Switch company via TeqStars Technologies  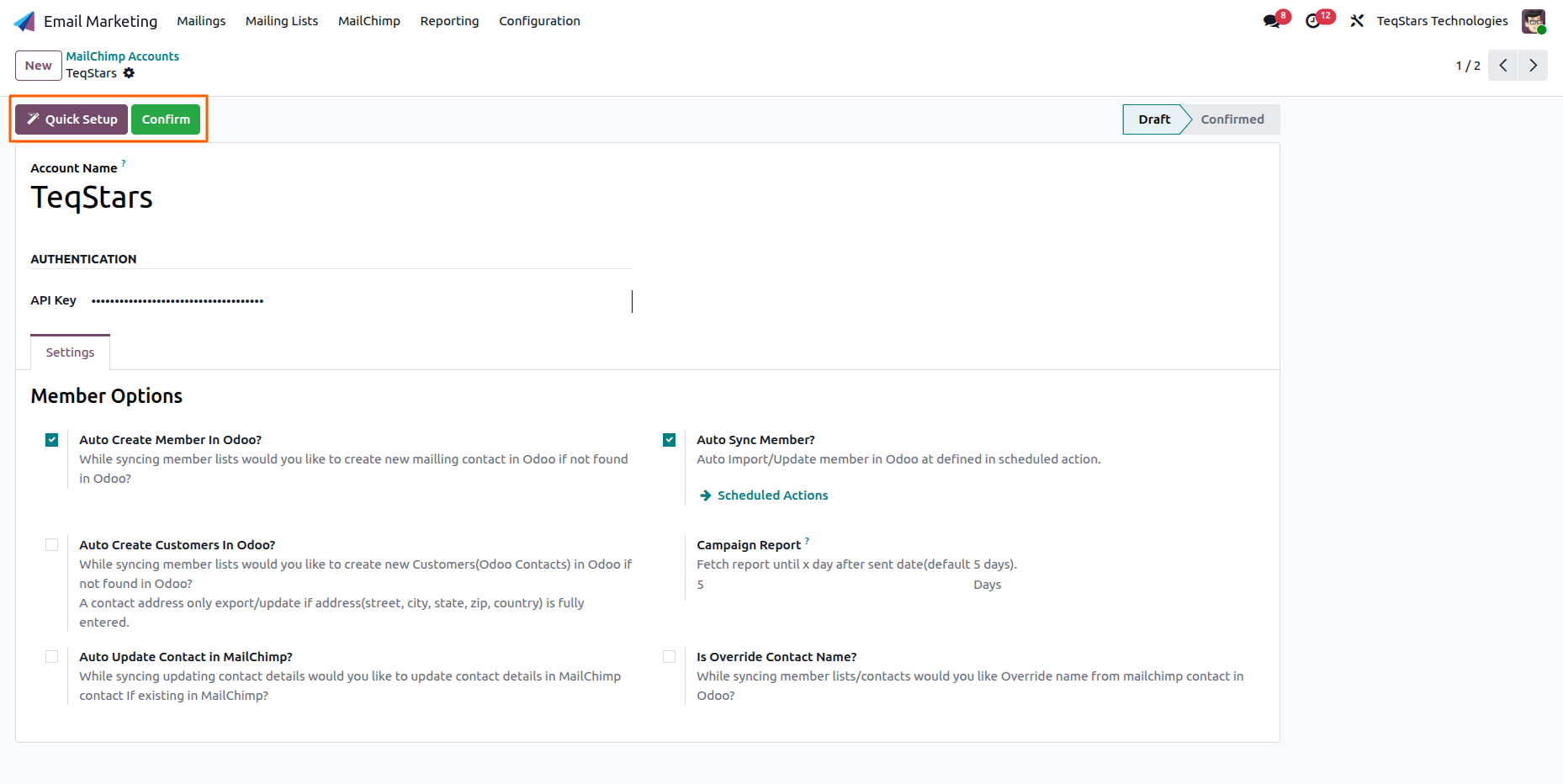(x=1443, y=21)
